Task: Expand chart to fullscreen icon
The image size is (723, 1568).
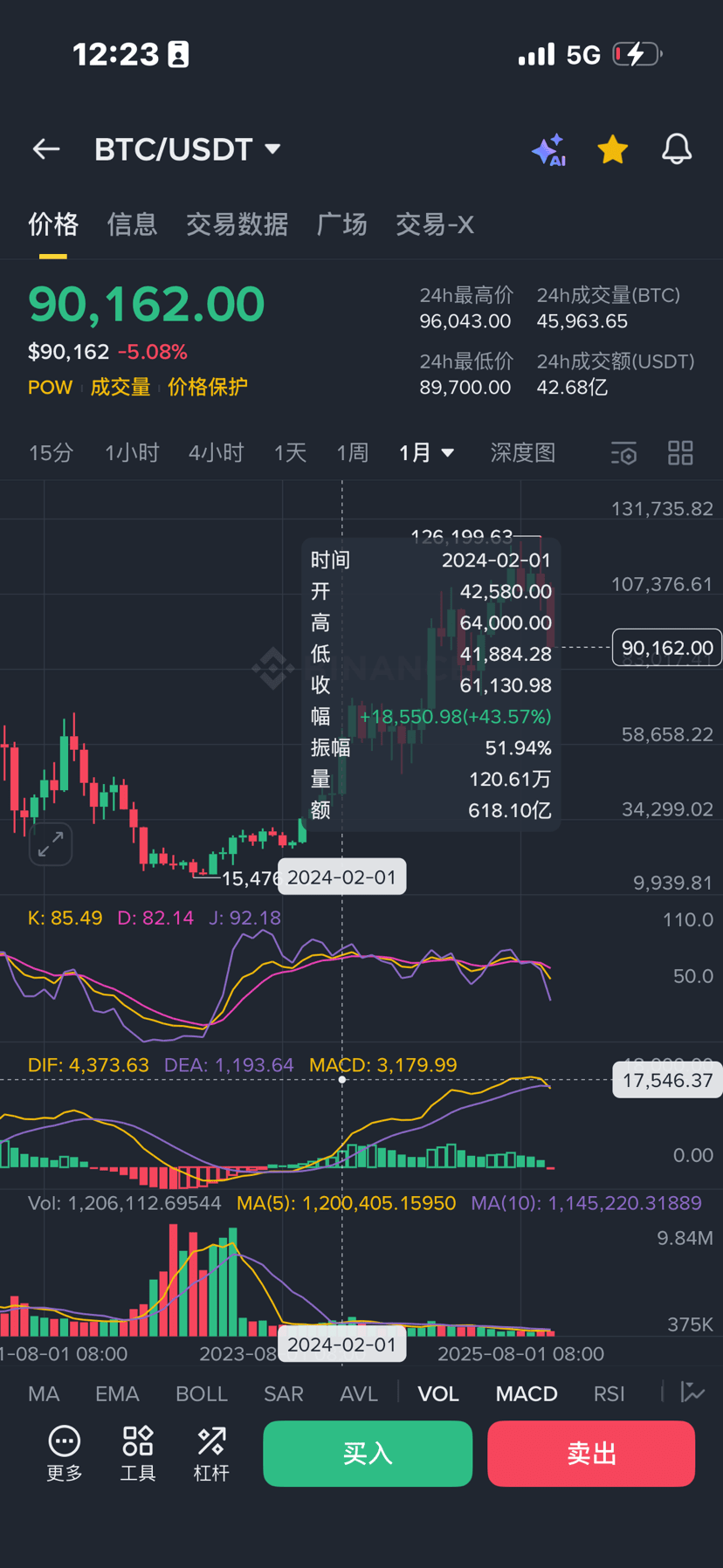Action: [x=51, y=844]
